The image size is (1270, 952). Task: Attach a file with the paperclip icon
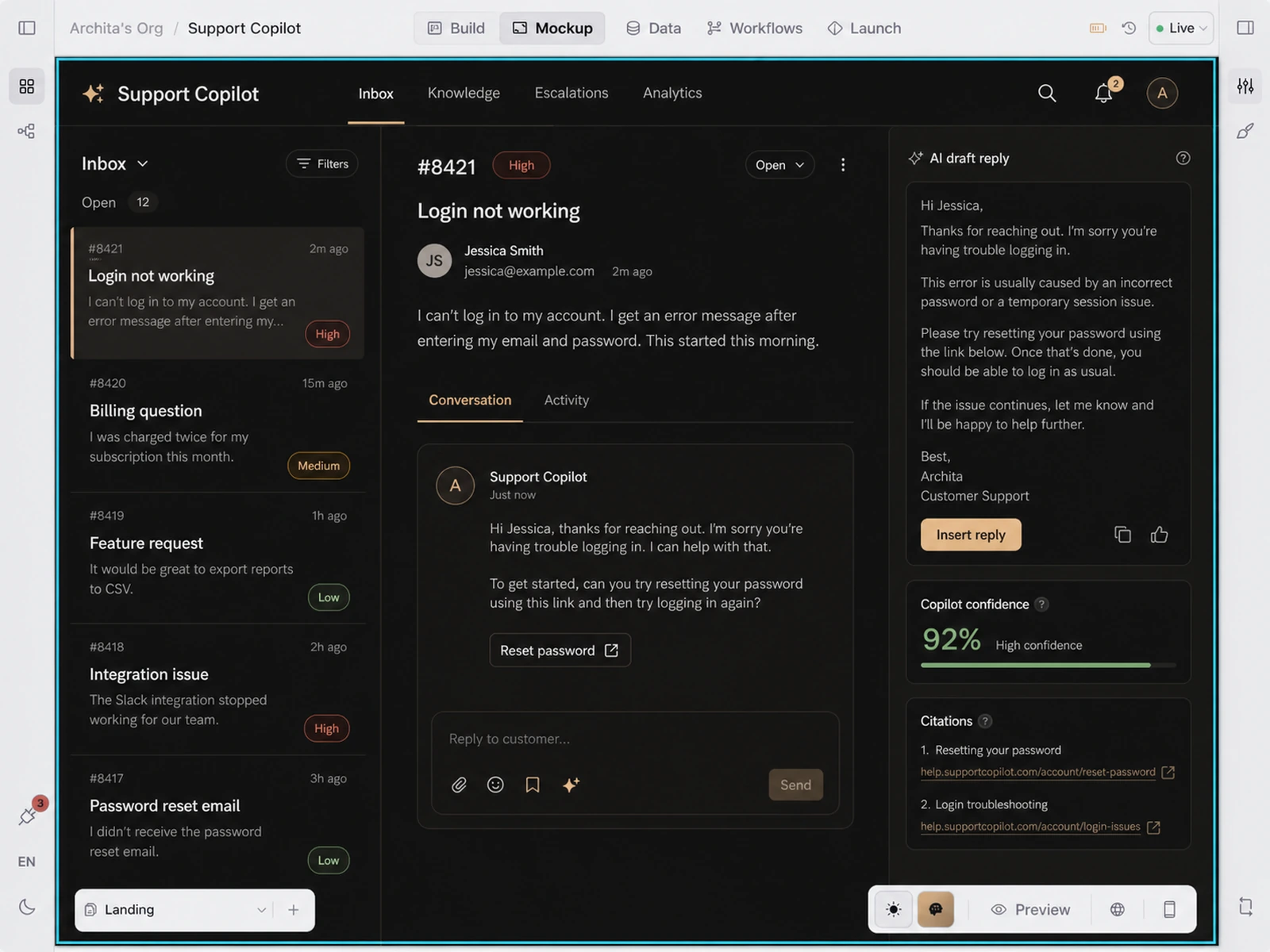tap(459, 785)
